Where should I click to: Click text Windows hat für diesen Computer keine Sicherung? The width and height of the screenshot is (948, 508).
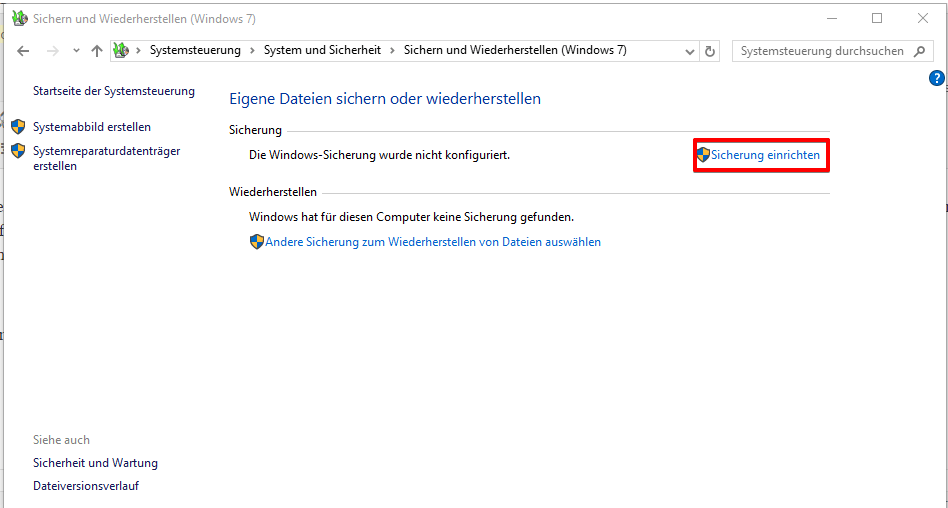coord(412,217)
